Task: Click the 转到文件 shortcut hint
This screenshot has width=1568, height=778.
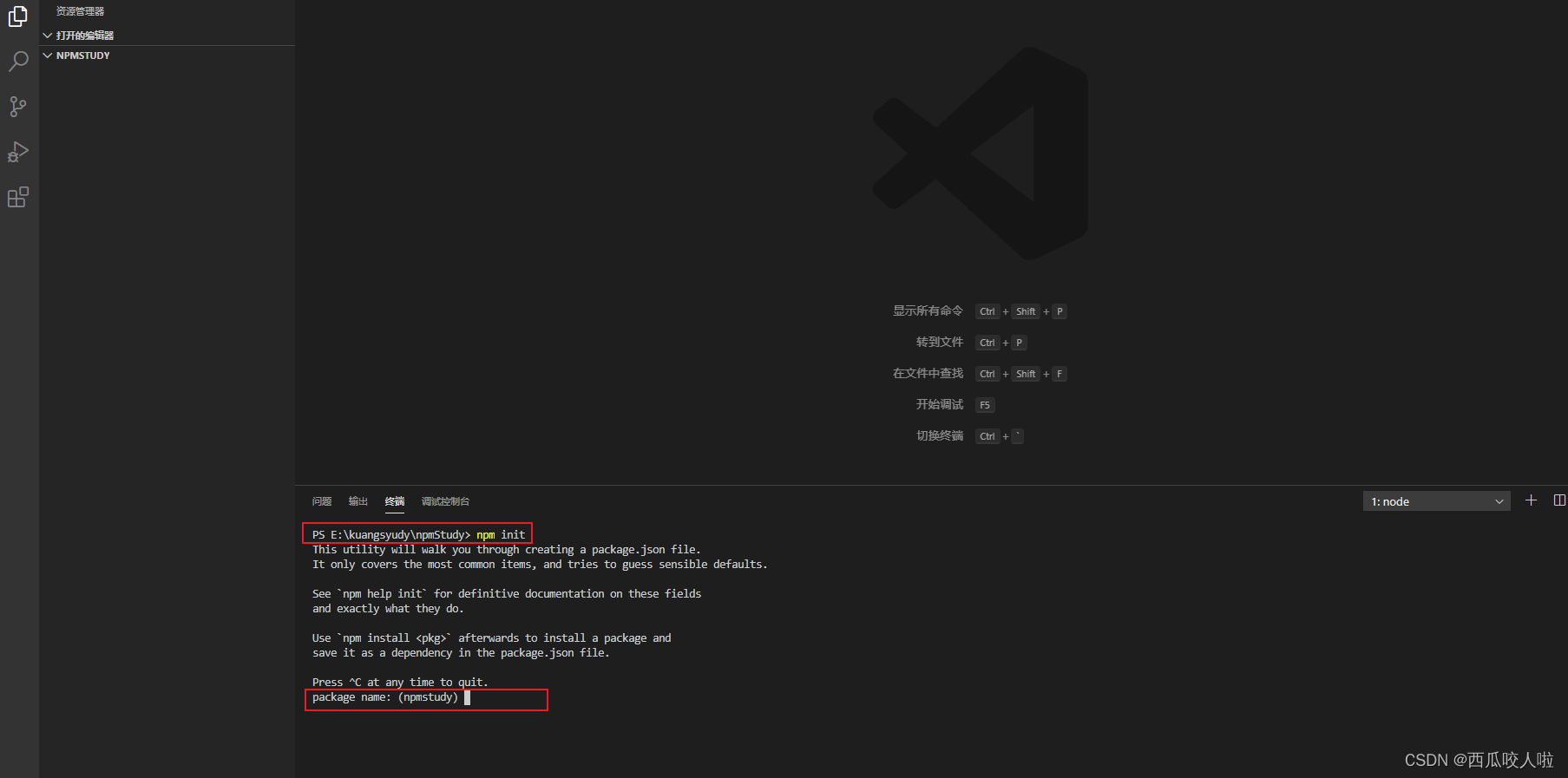Action: [940, 342]
